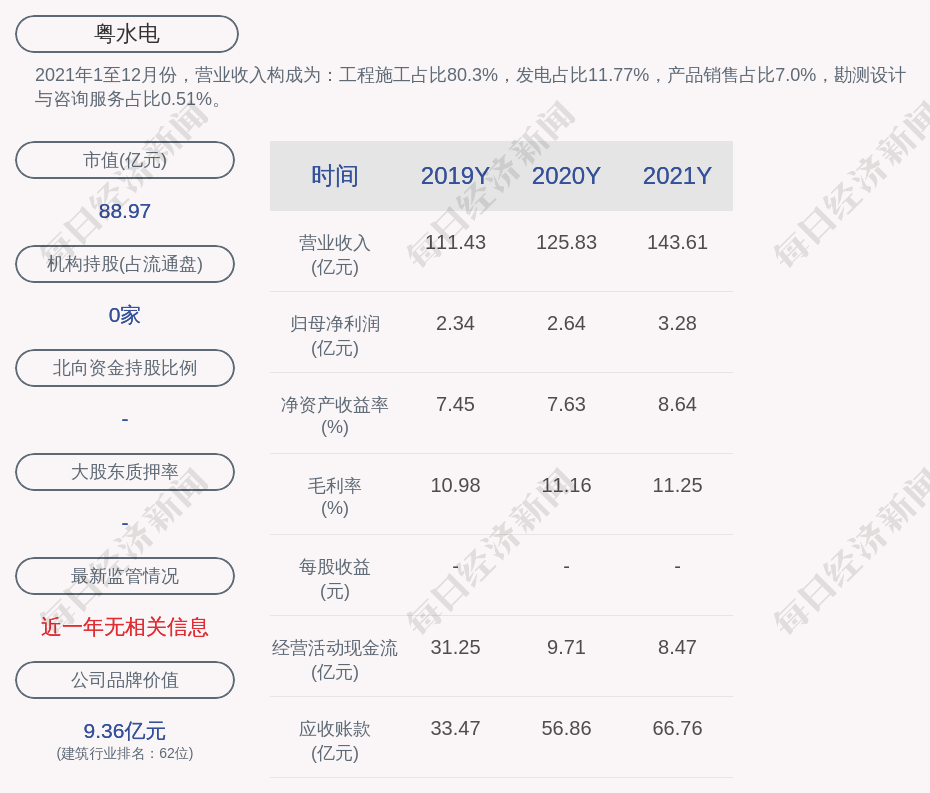The image size is (930, 793).
Task: Click ROE value 7.63
Action: (x=566, y=404)
